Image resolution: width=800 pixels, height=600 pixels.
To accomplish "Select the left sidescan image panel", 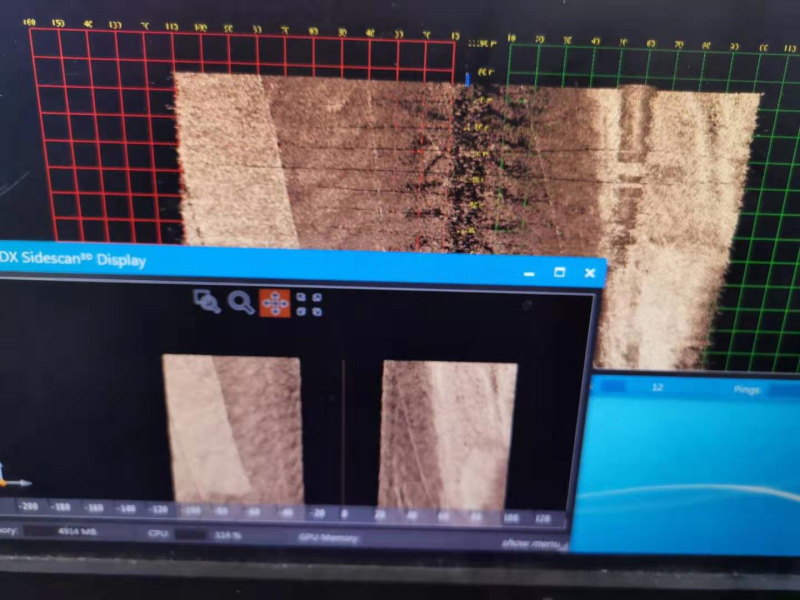I will 233,428.
